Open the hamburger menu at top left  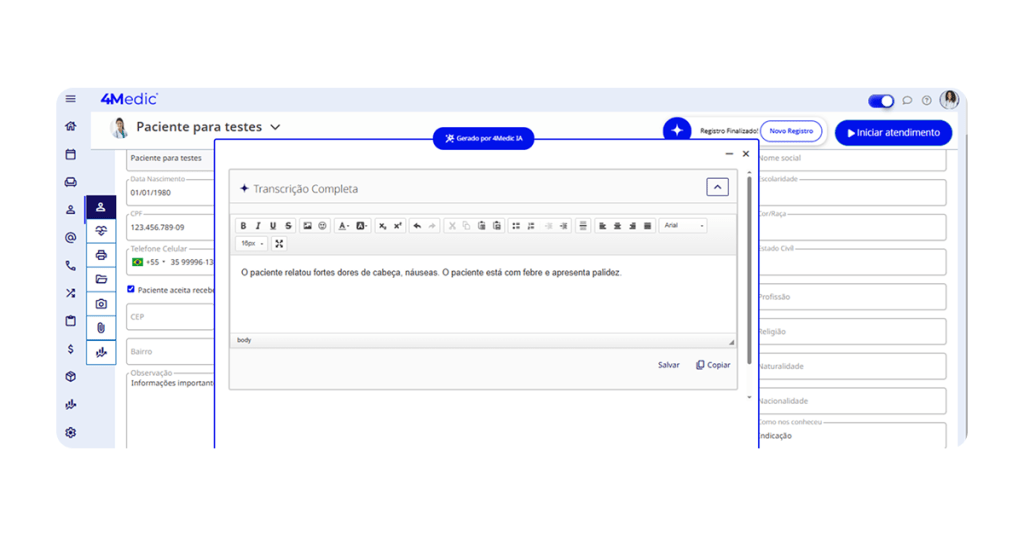(x=70, y=99)
